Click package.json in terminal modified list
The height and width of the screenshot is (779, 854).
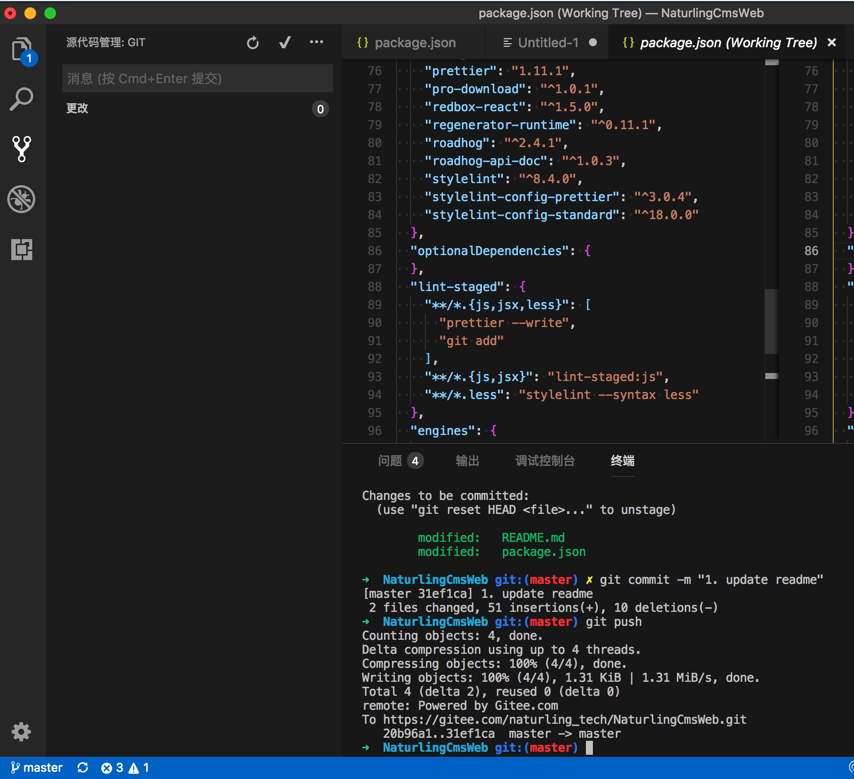(544, 552)
